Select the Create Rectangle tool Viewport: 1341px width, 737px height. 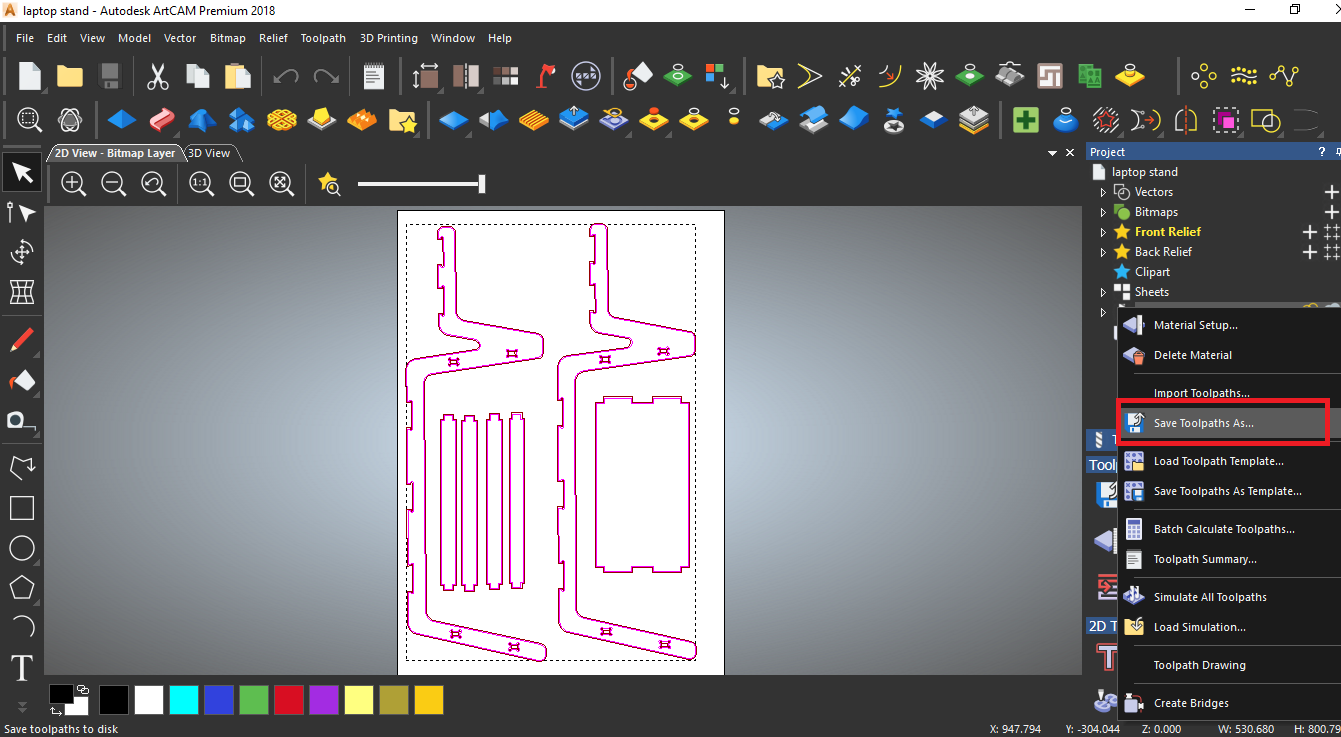click(21, 508)
